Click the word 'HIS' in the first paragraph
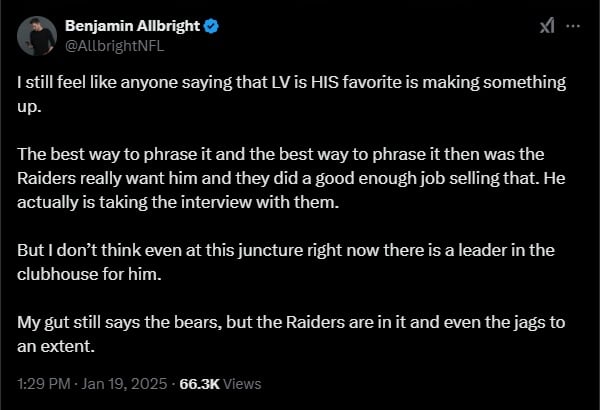This screenshot has width=600, height=410. point(324,82)
